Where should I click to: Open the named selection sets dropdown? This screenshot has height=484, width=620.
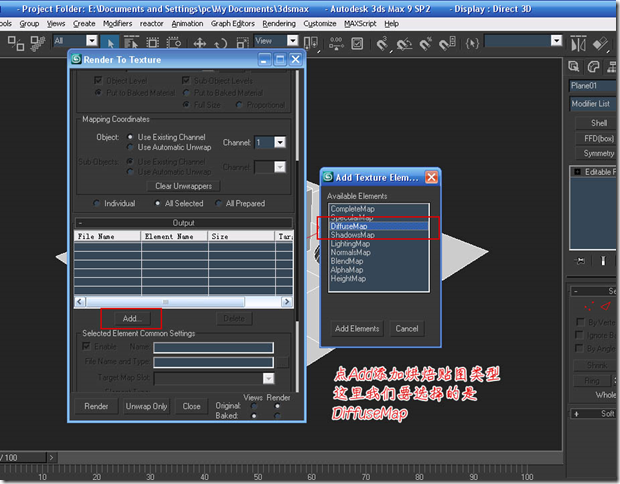point(556,40)
